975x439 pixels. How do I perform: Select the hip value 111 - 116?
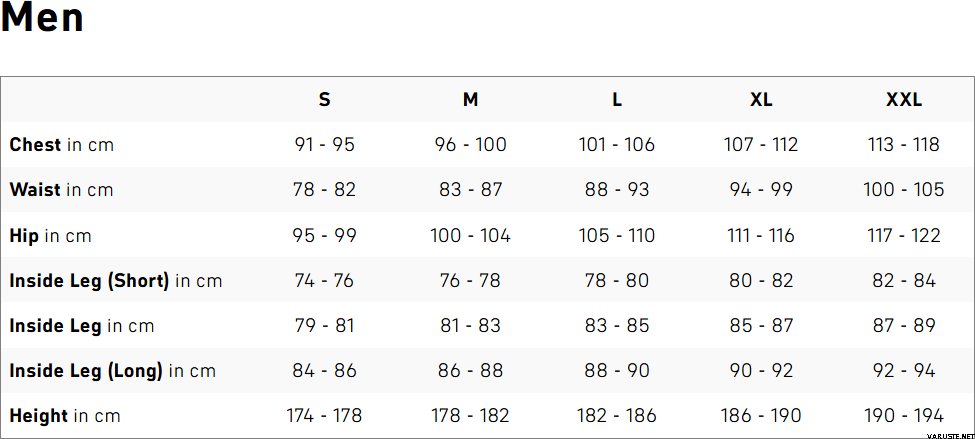pyautogui.click(x=761, y=236)
